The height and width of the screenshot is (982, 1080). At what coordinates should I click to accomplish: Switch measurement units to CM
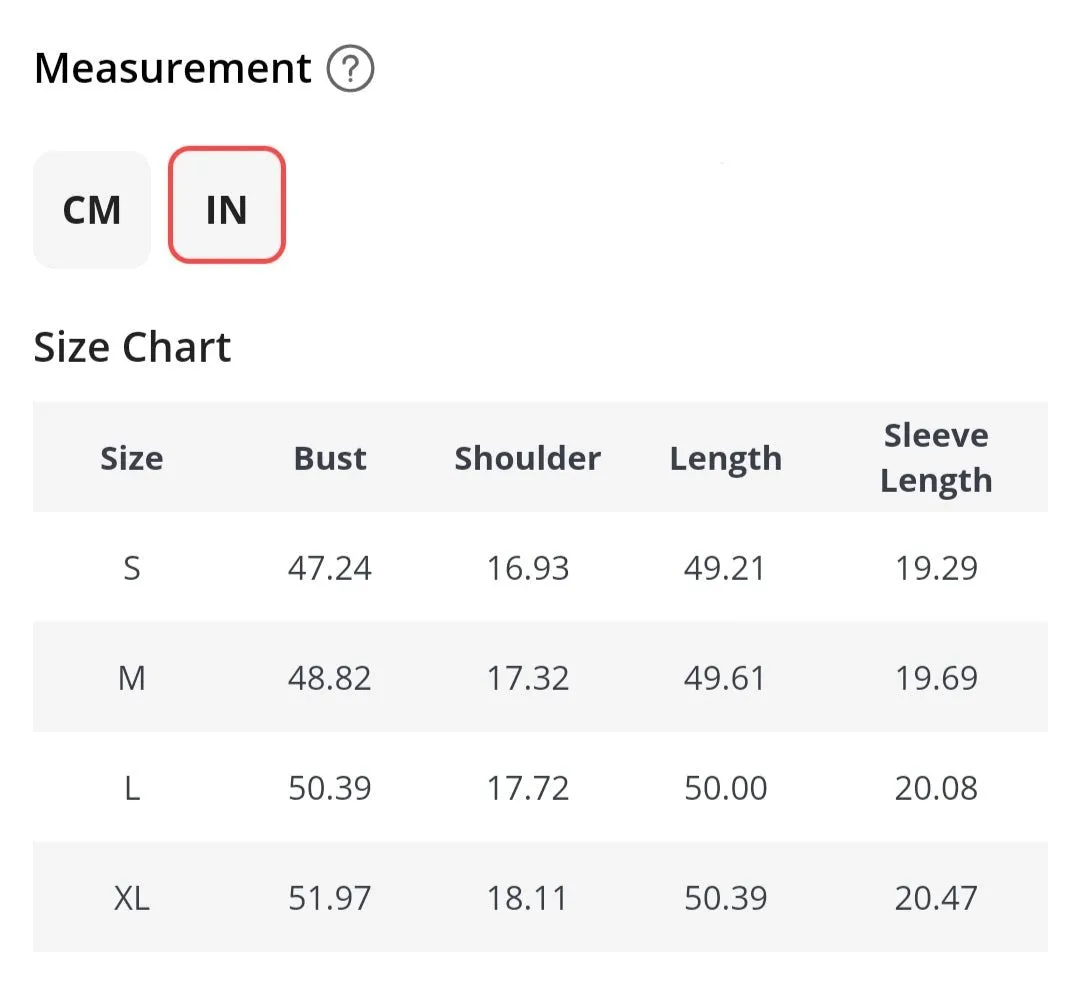[x=92, y=209]
